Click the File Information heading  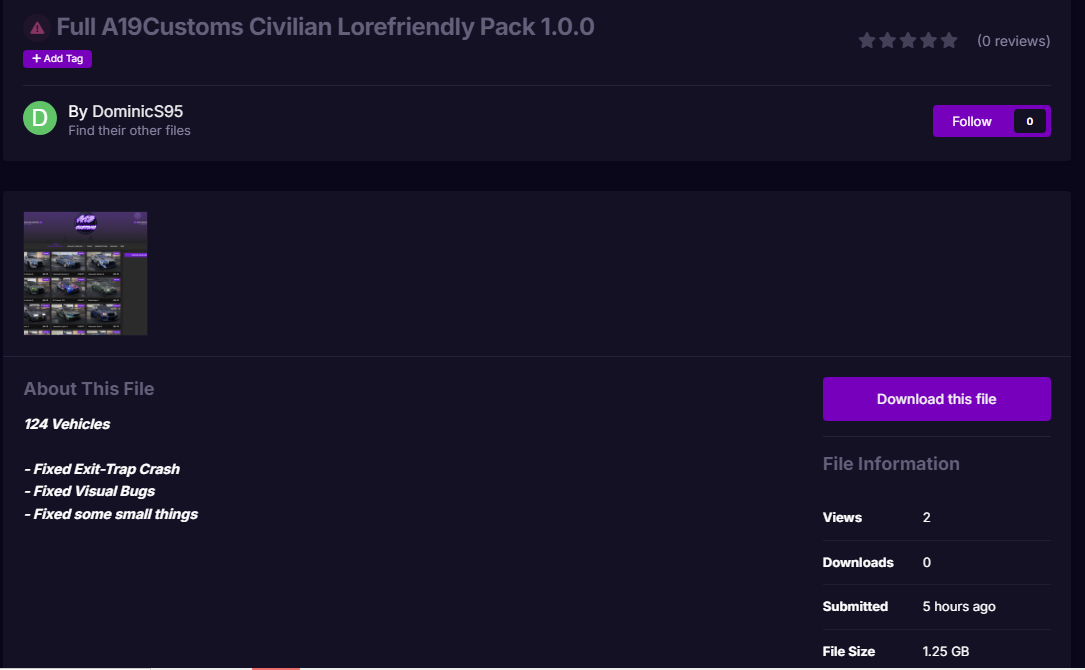[x=891, y=464]
